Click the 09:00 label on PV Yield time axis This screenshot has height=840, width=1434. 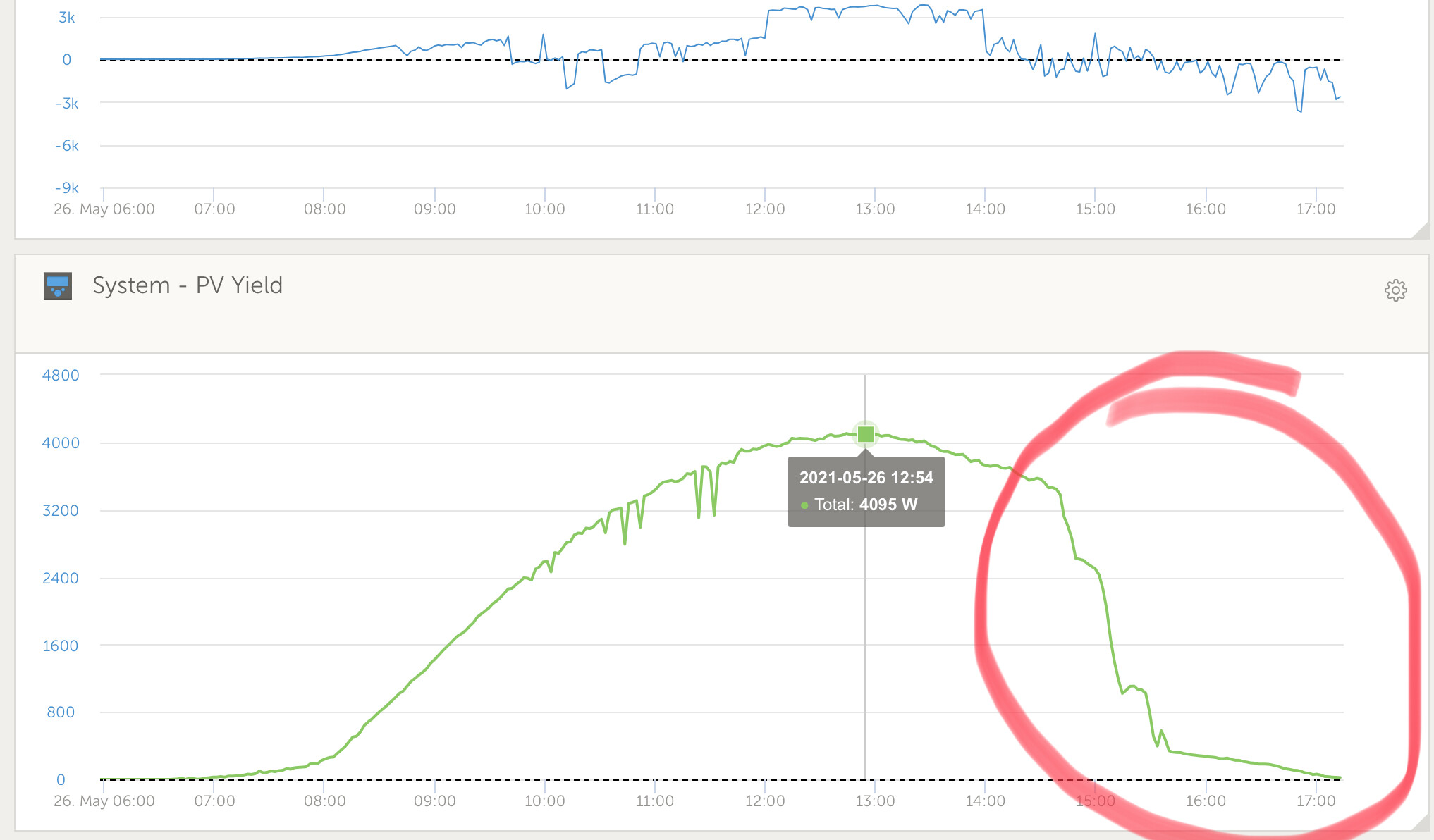pos(435,801)
